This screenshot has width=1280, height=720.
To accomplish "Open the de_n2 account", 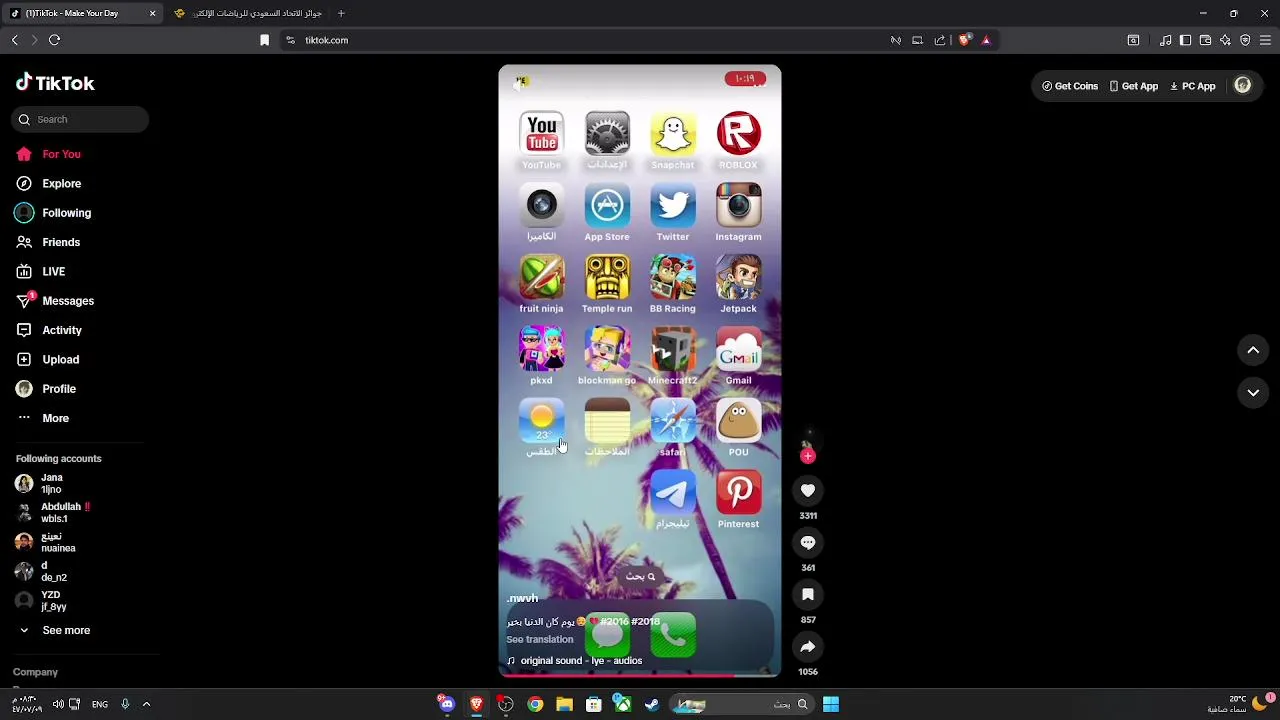I will (41, 571).
